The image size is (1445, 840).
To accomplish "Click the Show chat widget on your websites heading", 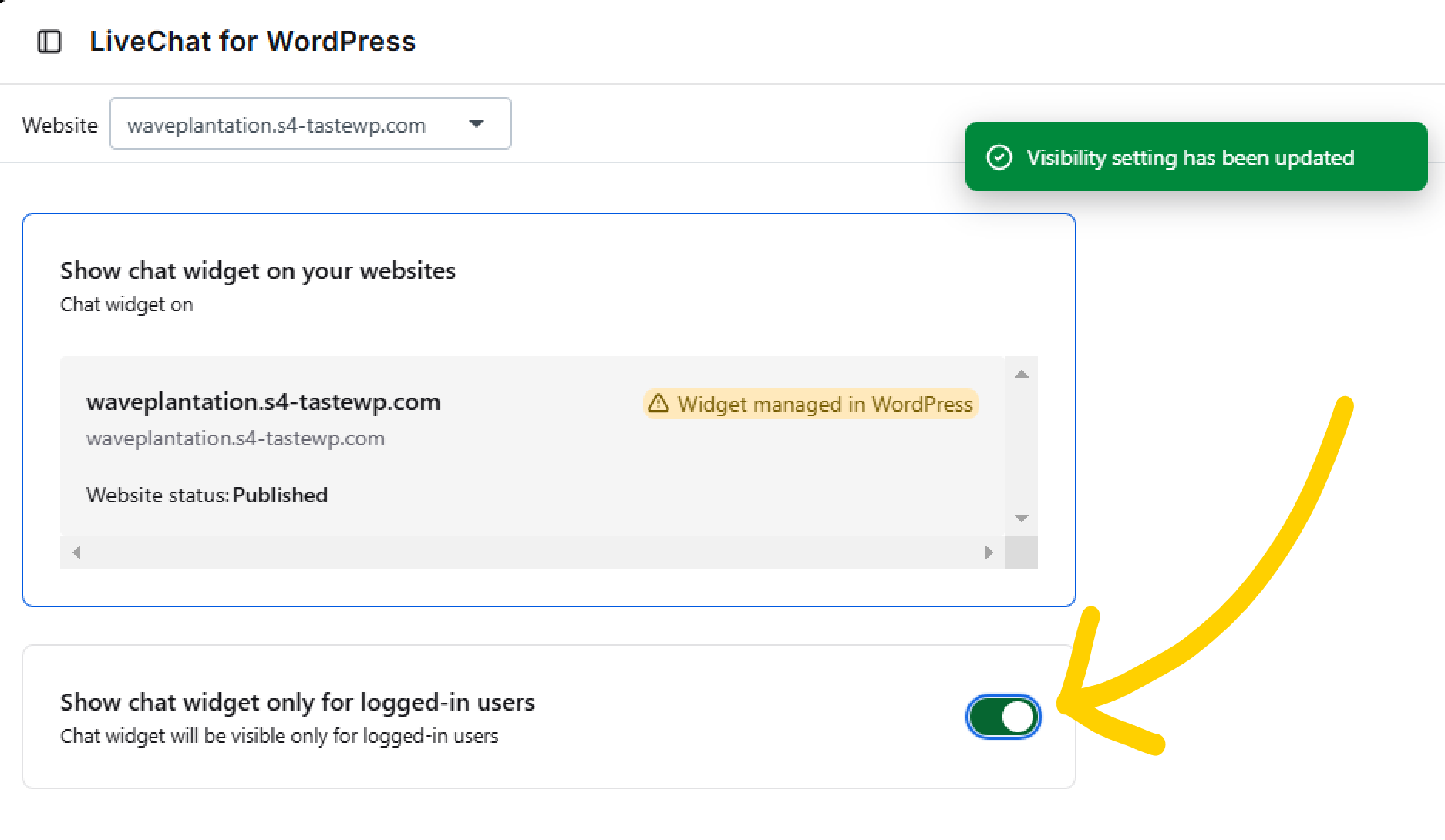I will coord(258,271).
